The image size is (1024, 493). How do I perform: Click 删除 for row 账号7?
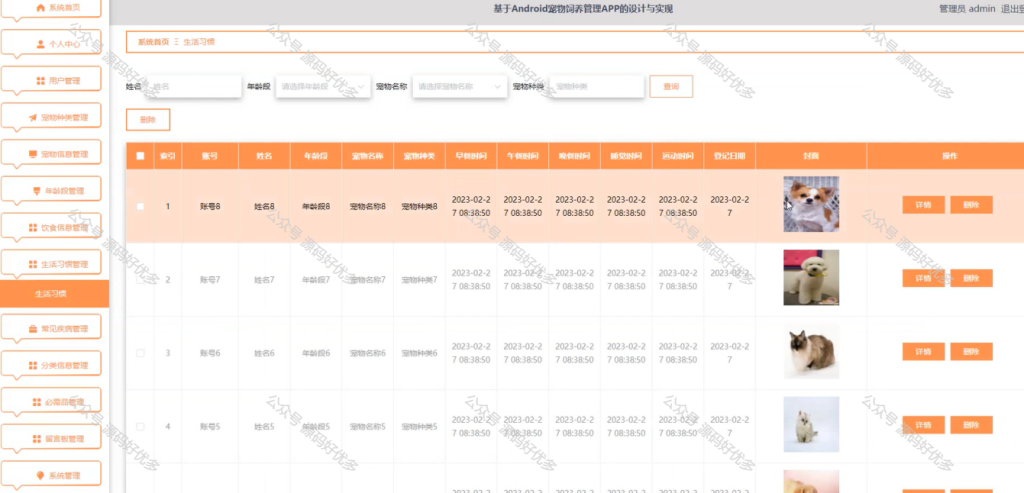click(971, 278)
